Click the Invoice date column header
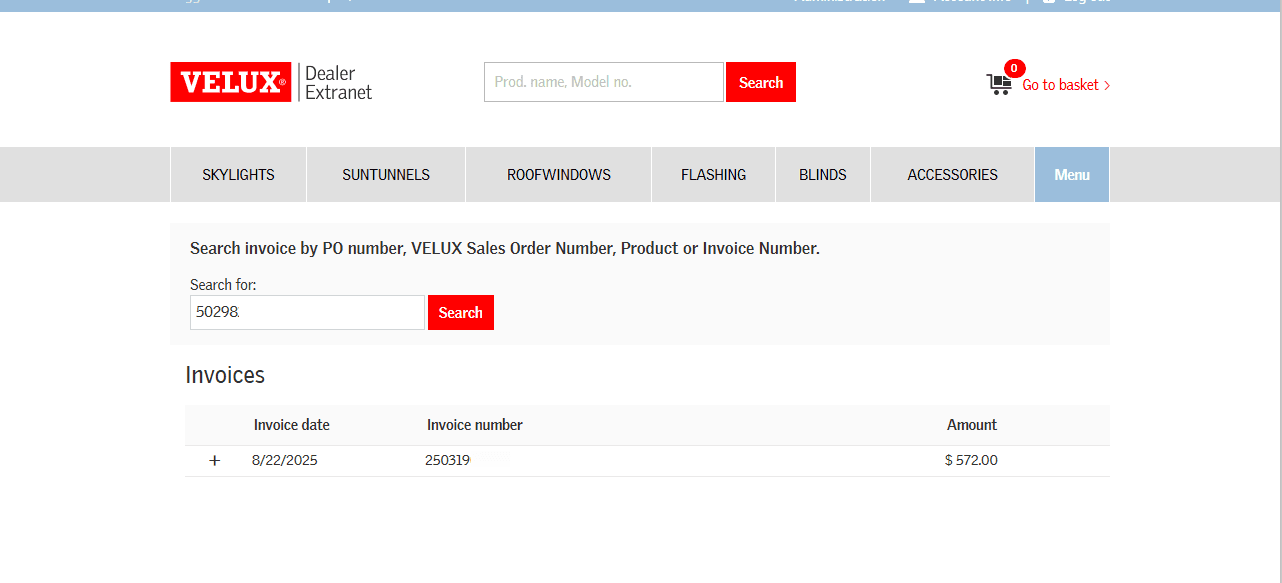This screenshot has width=1282, height=583. point(292,425)
